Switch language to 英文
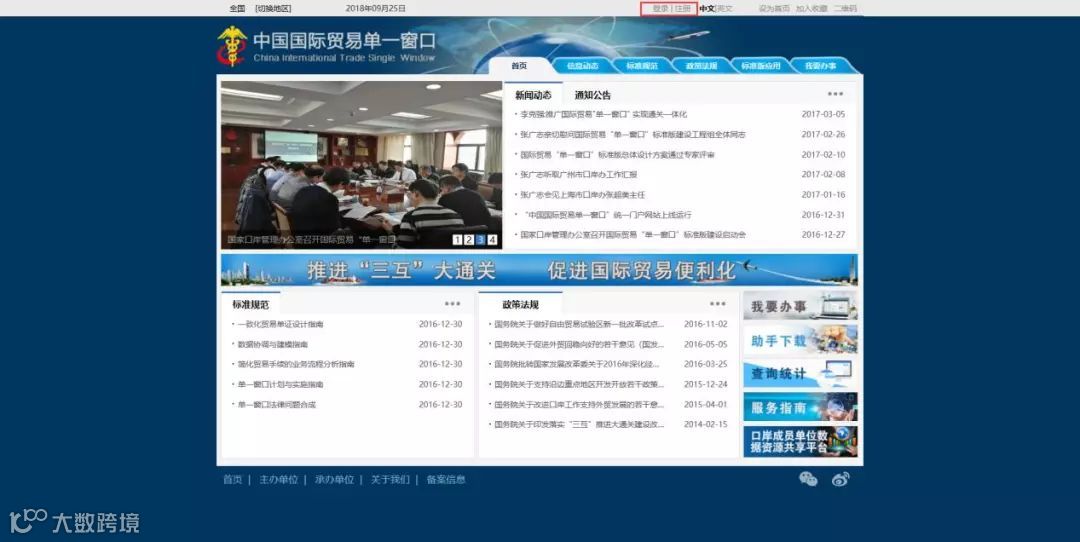 [725, 8]
